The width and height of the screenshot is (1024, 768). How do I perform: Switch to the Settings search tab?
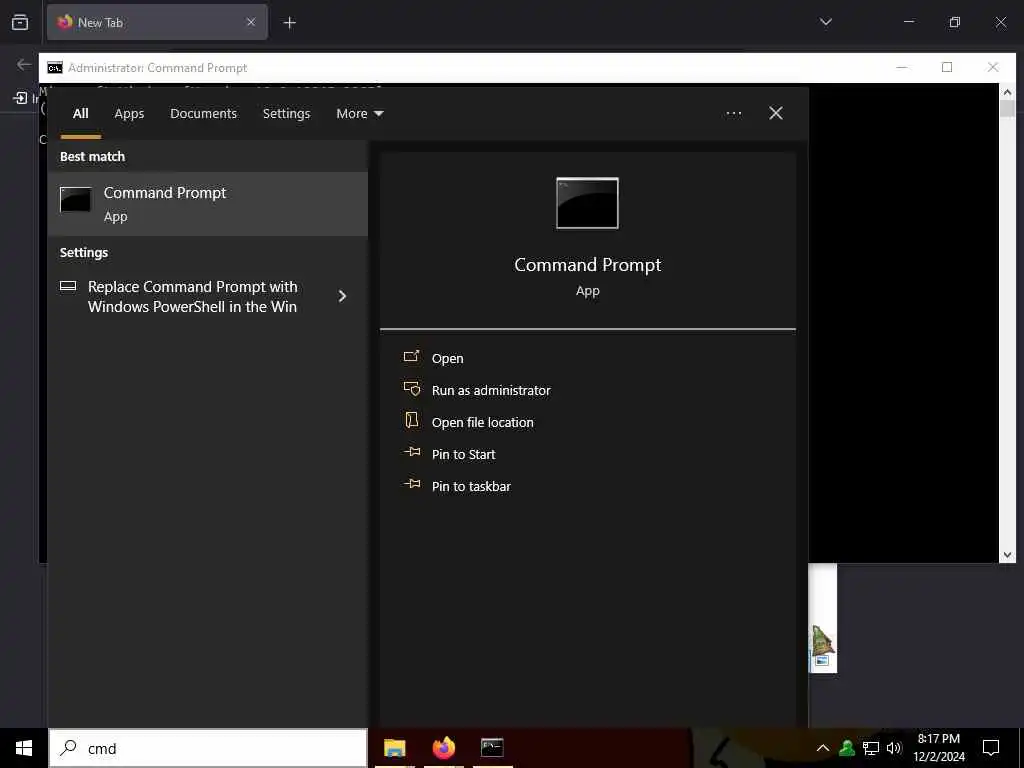tap(286, 114)
